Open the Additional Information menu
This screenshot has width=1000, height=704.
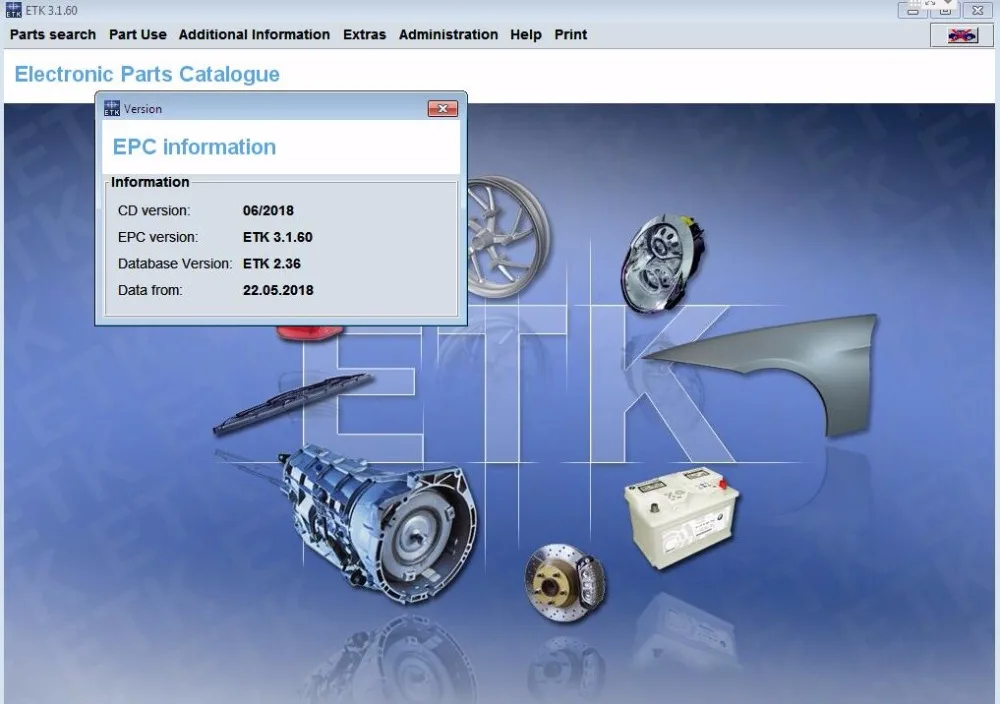(x=254, y=34)
